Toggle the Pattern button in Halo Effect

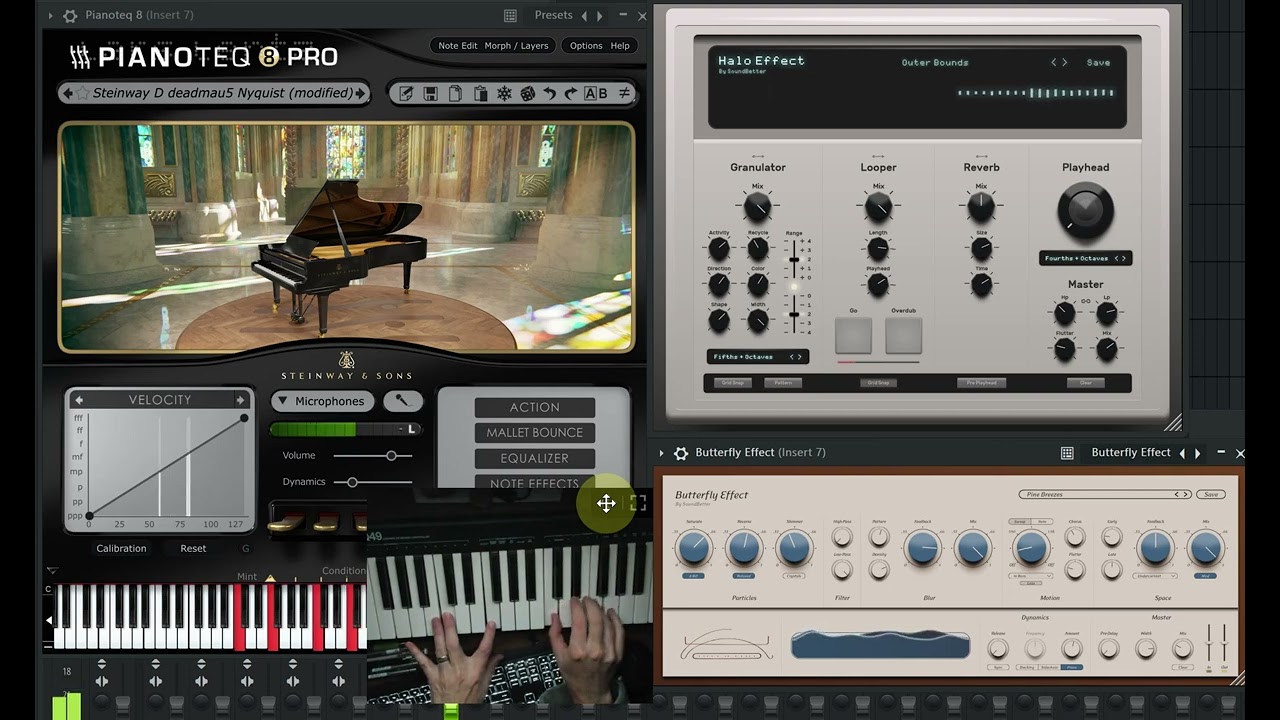tap(783, 382)
